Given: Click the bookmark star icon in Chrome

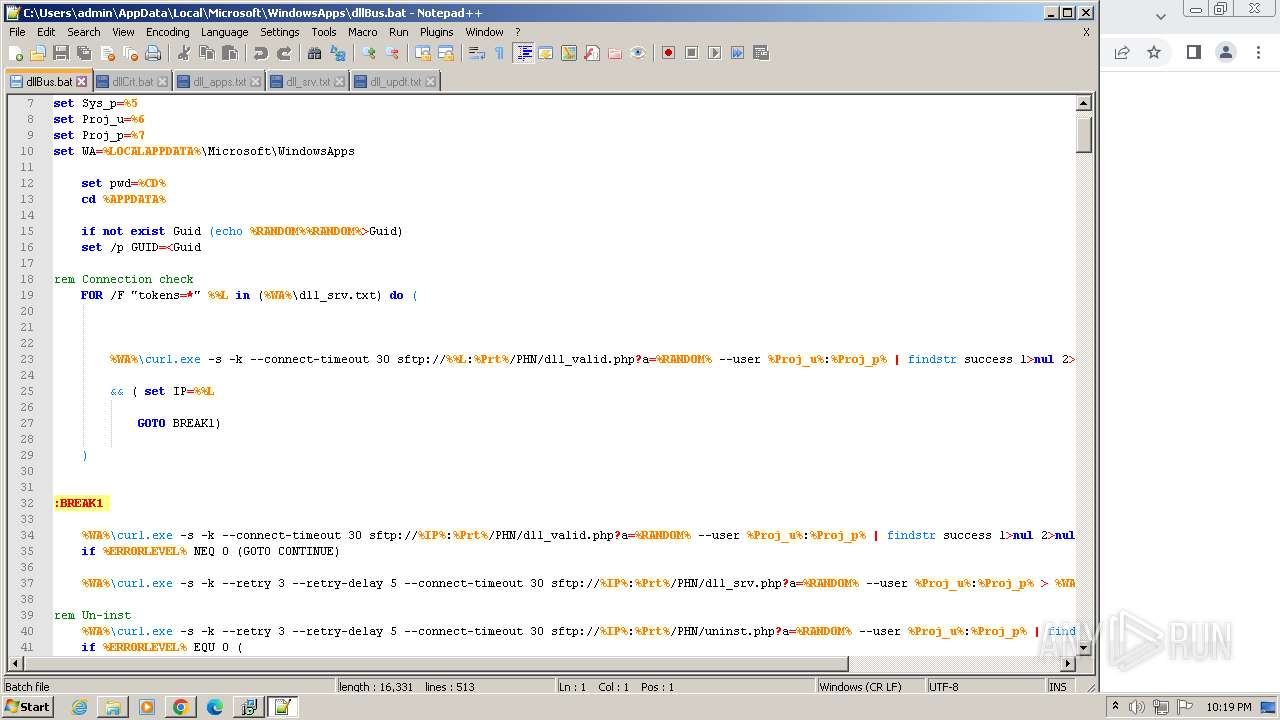Looking at the screenshot, I should (x=1154, y=52).
